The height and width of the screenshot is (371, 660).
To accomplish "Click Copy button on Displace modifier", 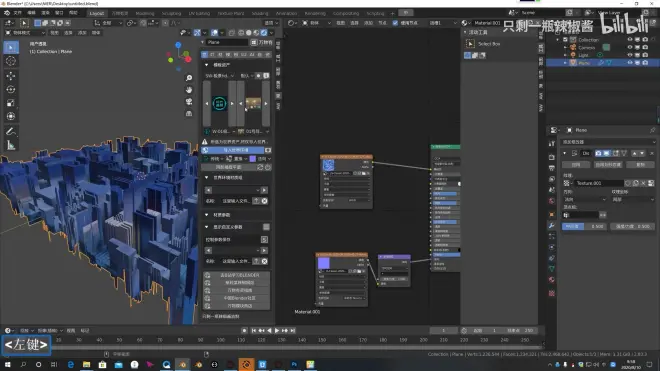I will 640,165.
